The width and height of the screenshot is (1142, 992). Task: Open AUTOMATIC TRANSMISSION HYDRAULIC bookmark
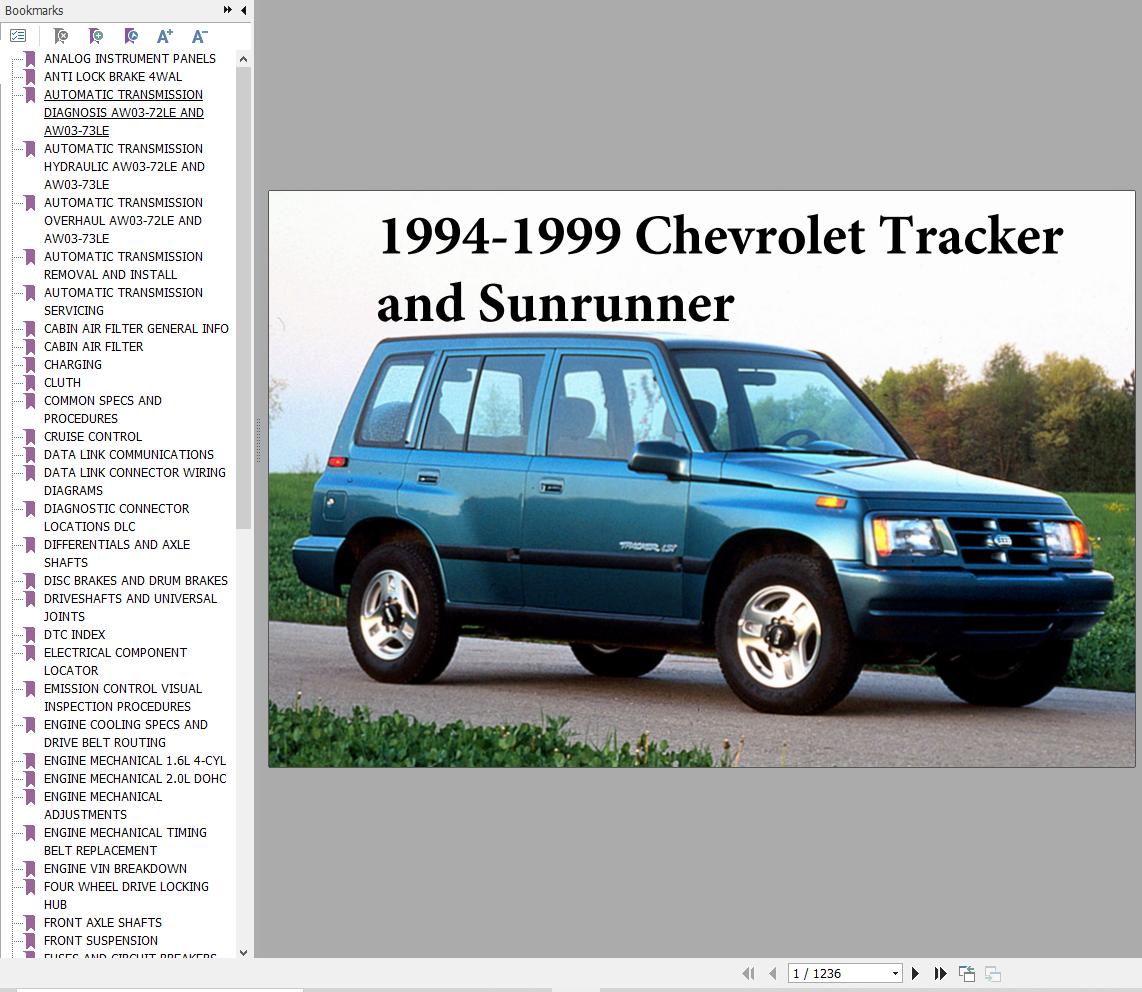(124, 166)
